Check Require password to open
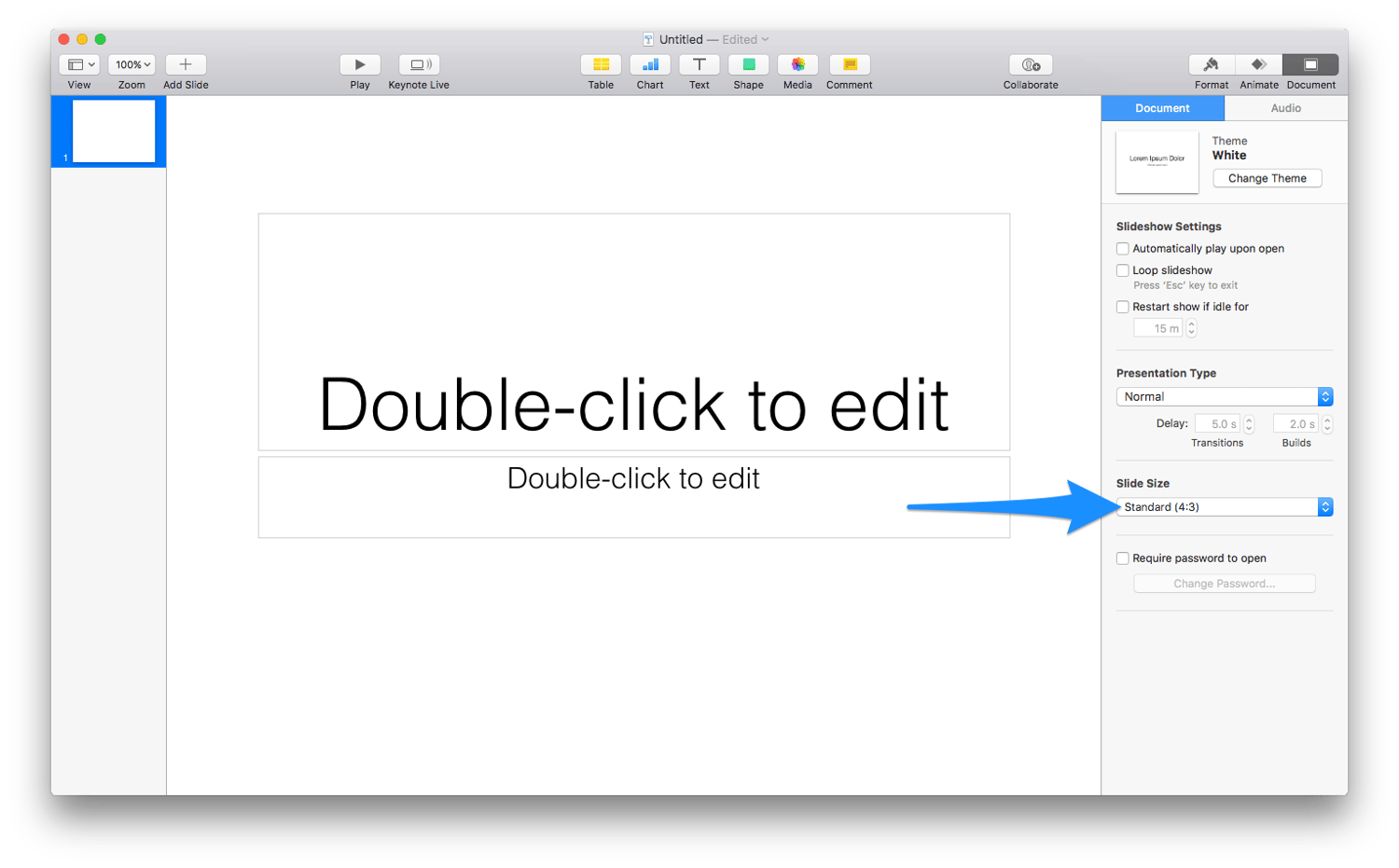The height and width of the screenshot is (868, 1399). [x=1122, y=558]
